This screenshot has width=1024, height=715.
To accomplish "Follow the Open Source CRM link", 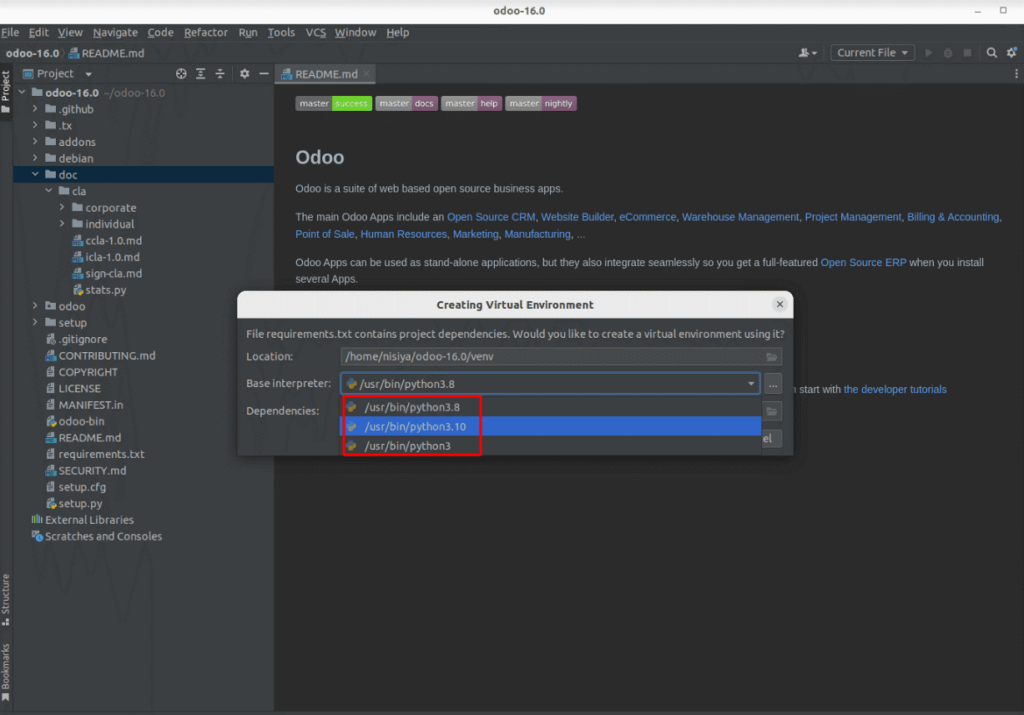I will (x=490, y=217).
